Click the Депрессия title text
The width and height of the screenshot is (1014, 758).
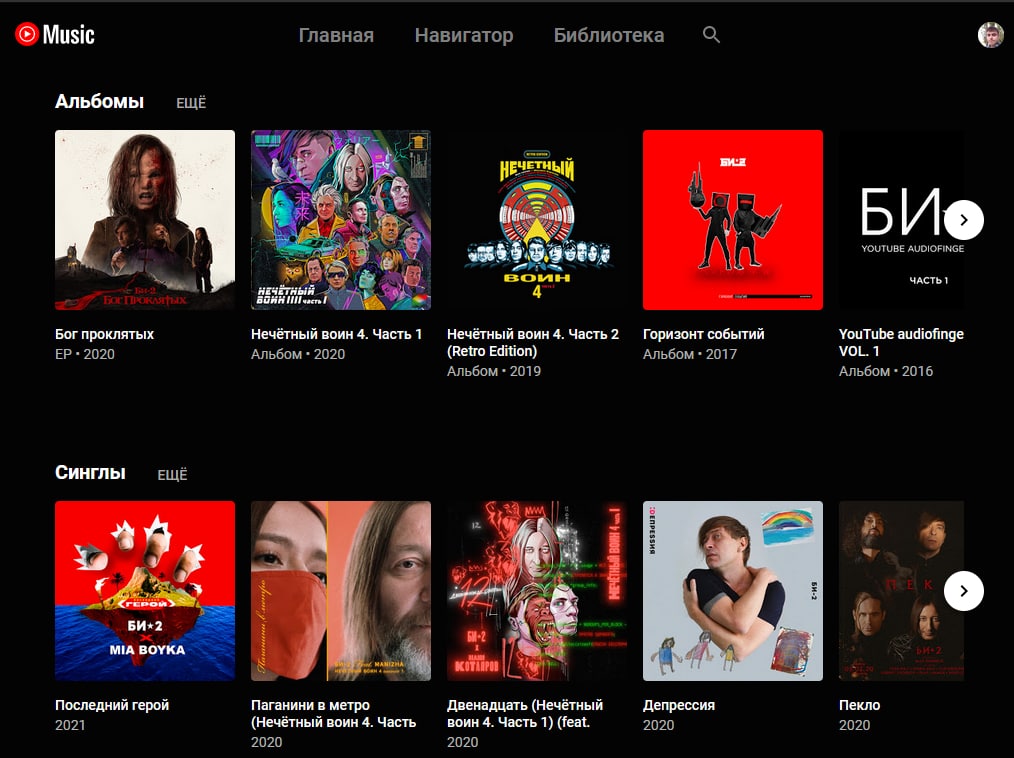[679, 705]
